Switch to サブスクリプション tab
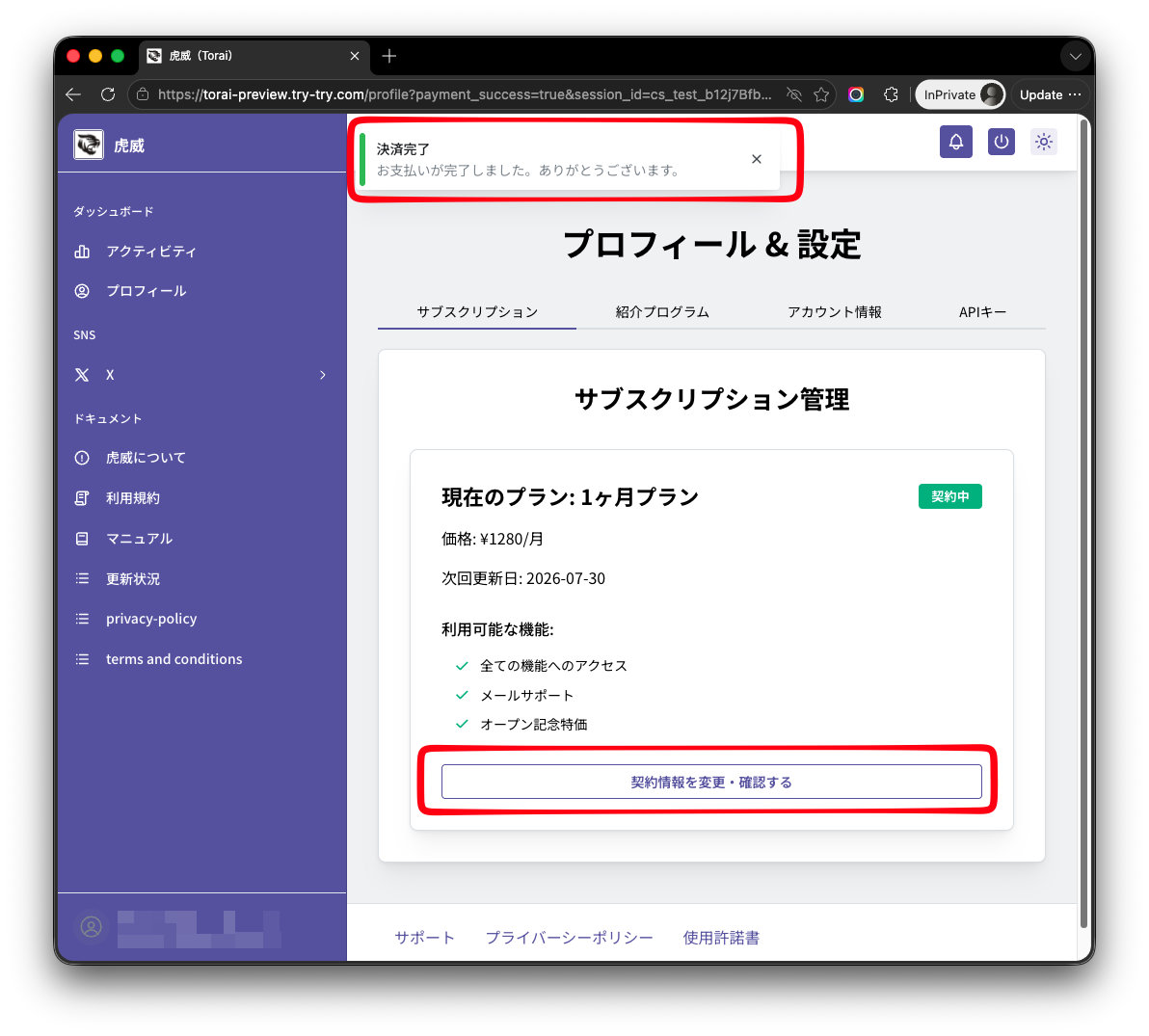This screenshot has width=1149, height=1036. tap(477, 312)
